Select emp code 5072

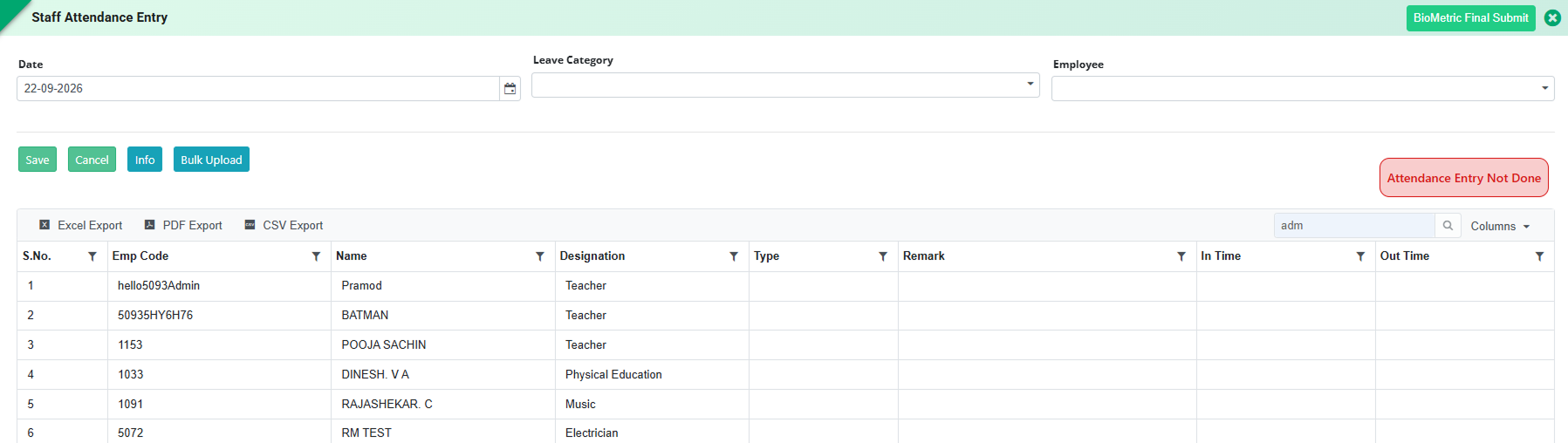(219, 432)
